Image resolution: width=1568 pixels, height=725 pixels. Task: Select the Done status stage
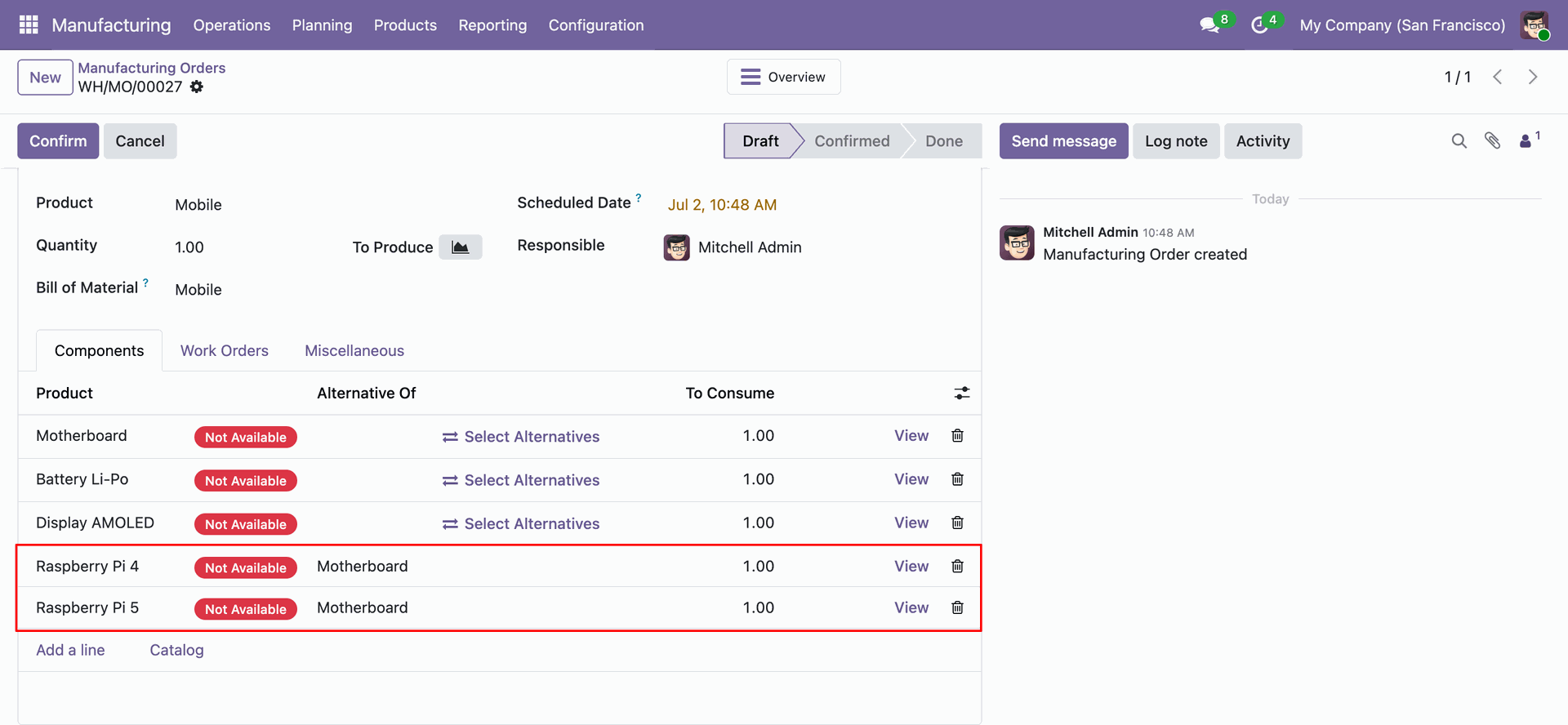pyautogui.click(x=943, y=141)
